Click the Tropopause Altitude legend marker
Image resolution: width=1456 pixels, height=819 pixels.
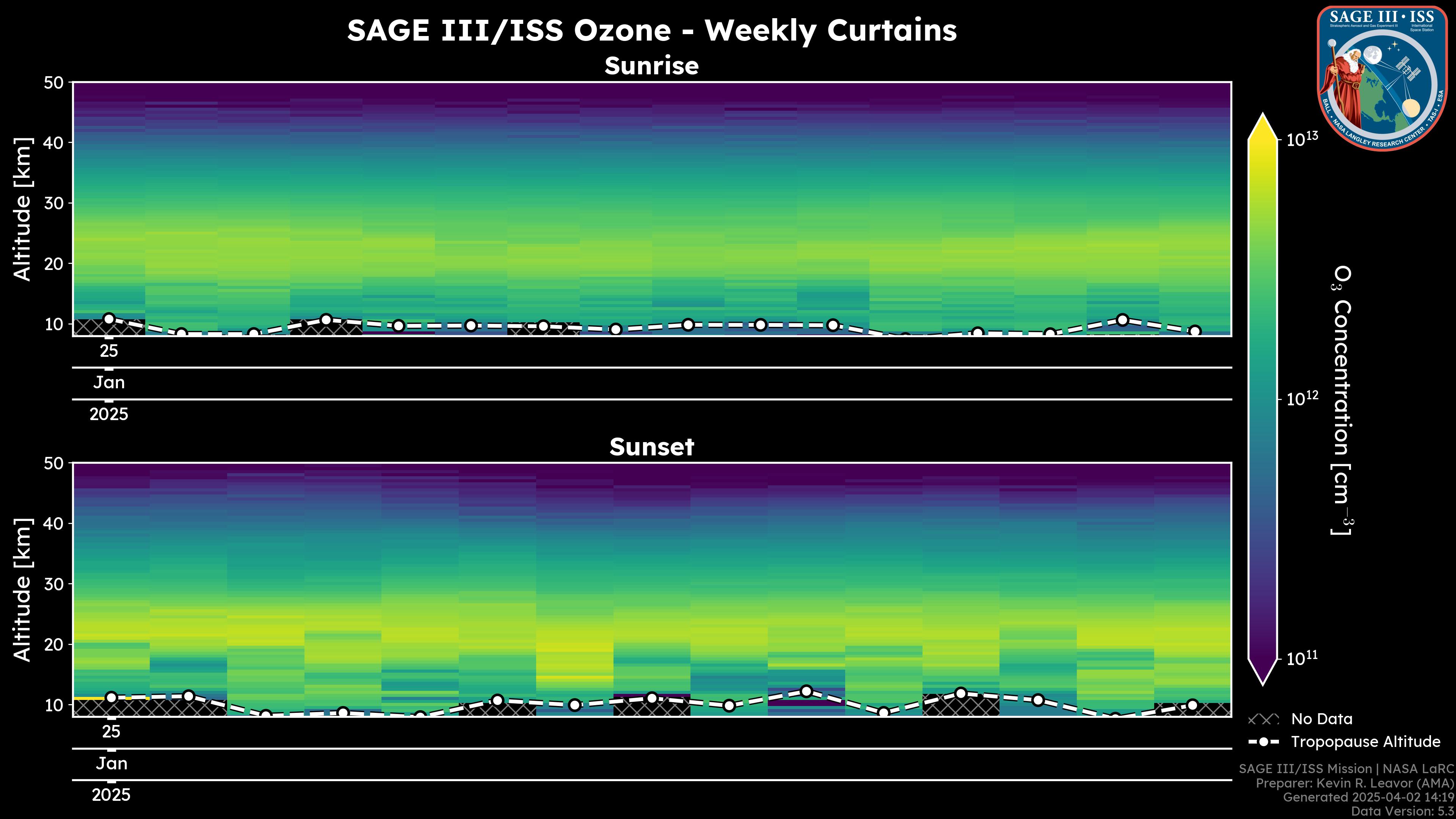coord(1263,742)
